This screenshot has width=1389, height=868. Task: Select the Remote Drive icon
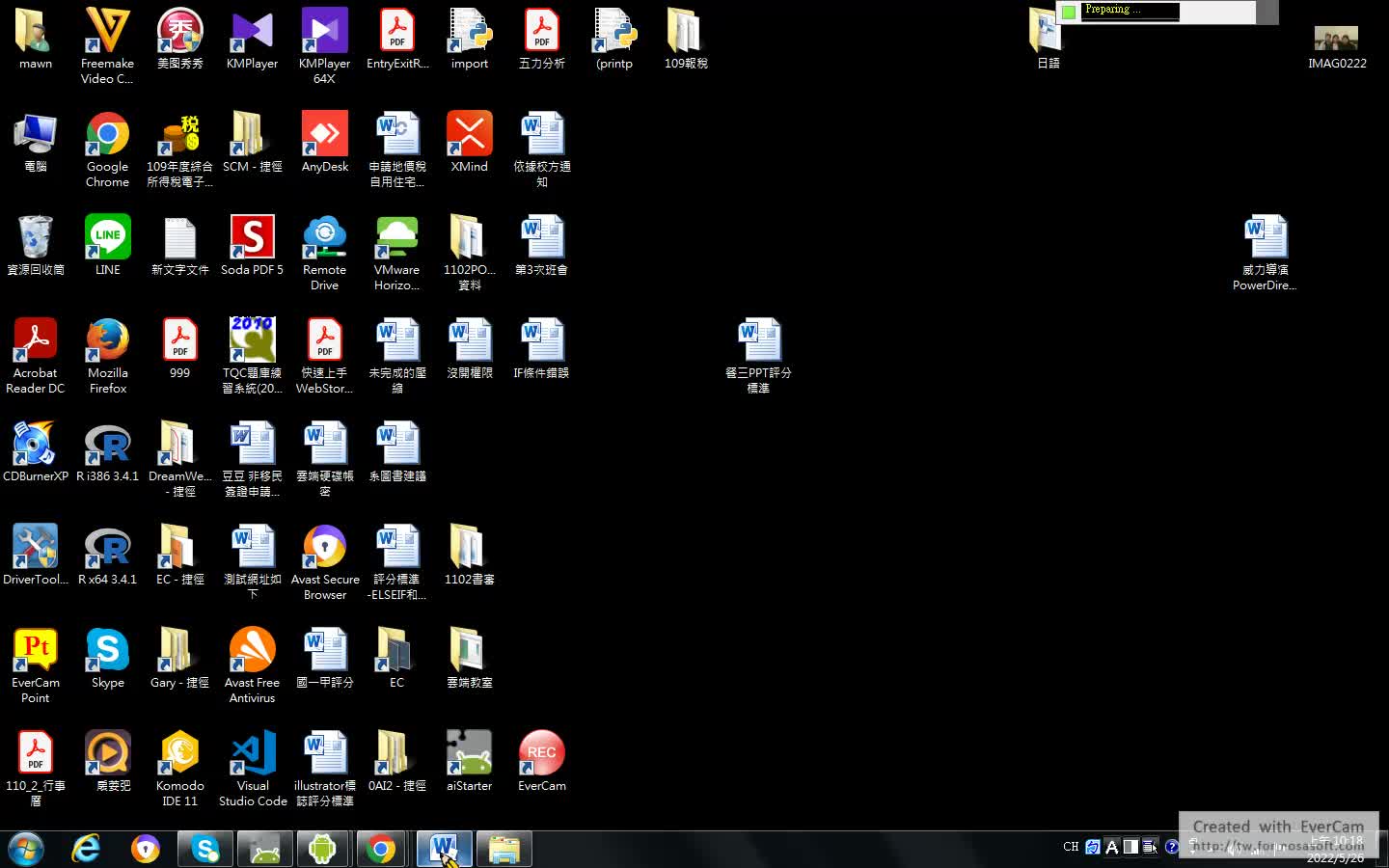click(324, 252)
